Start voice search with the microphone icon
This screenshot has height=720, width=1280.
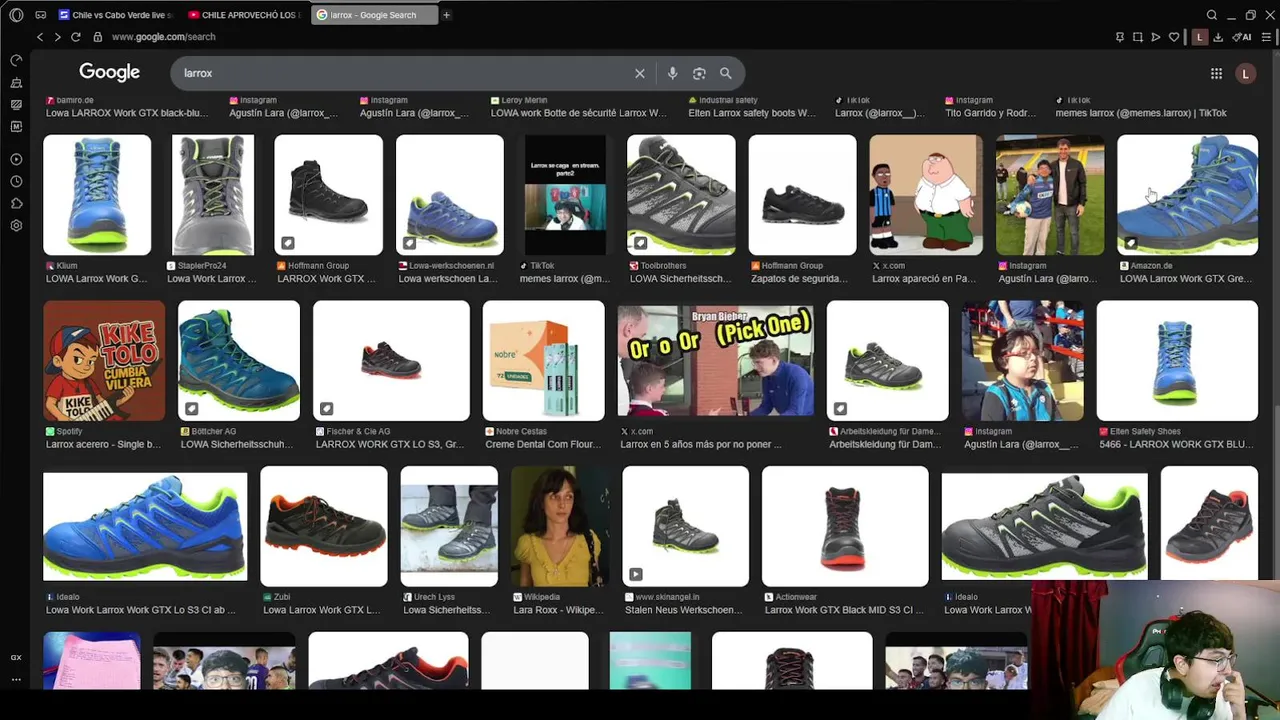(x=672, y=73)
